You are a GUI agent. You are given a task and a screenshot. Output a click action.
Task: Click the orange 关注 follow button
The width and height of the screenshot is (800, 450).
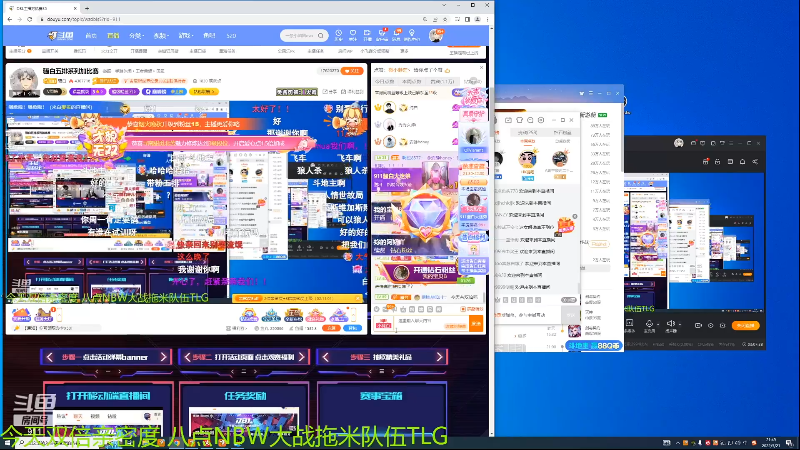[353, 71]
